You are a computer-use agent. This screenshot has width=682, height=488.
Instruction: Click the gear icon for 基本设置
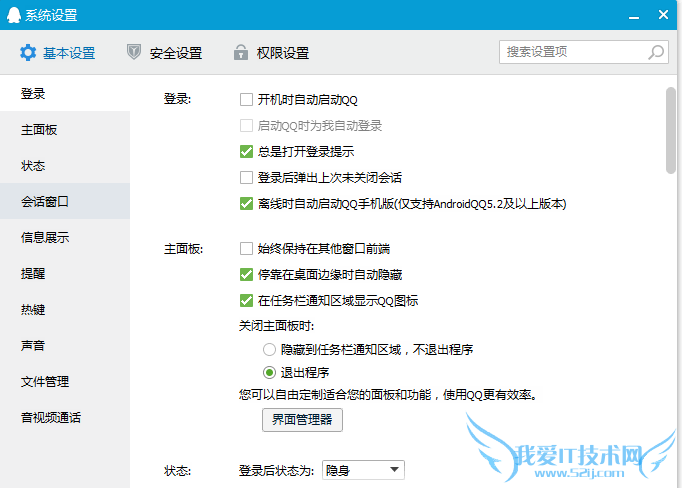pyautogui.click(x=28, y=53)
